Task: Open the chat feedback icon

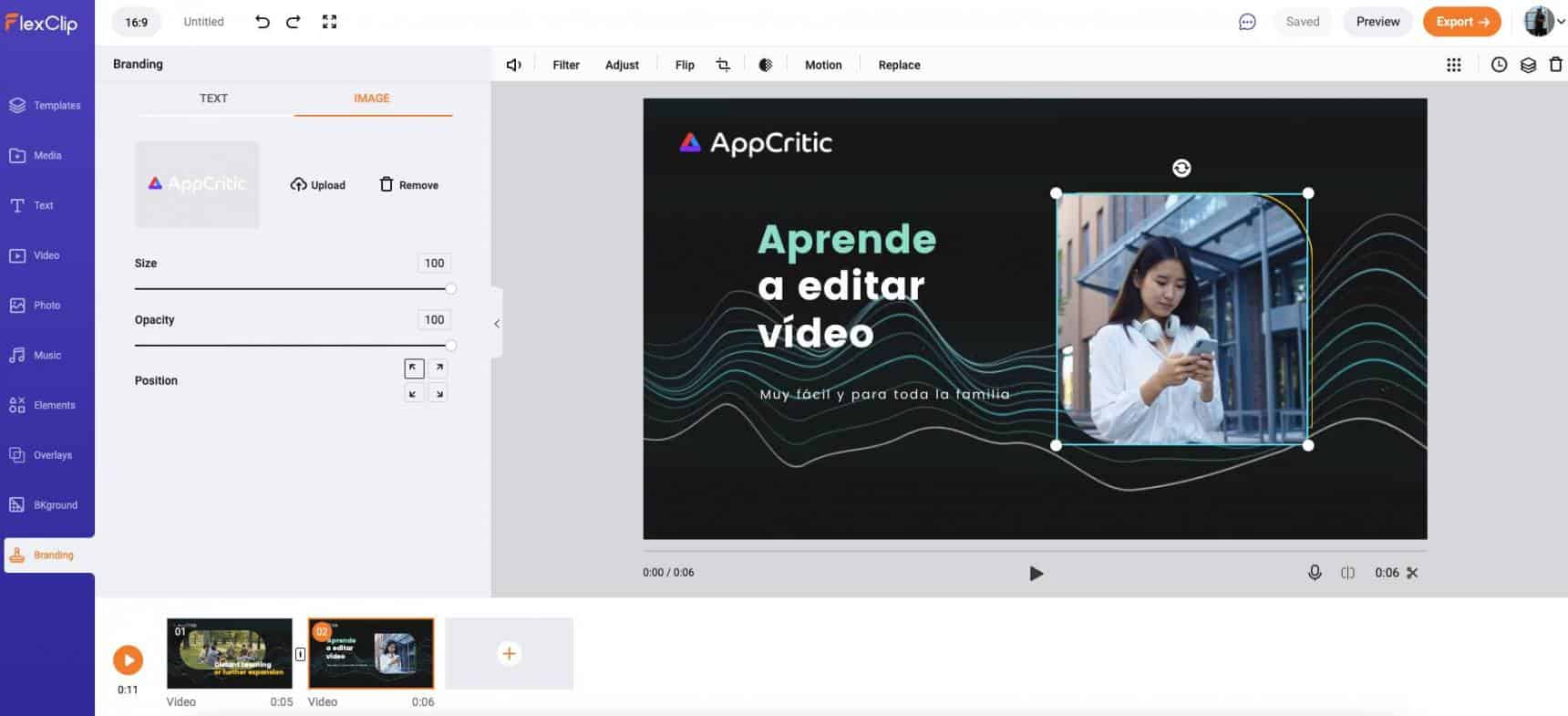Action: 1247,22
